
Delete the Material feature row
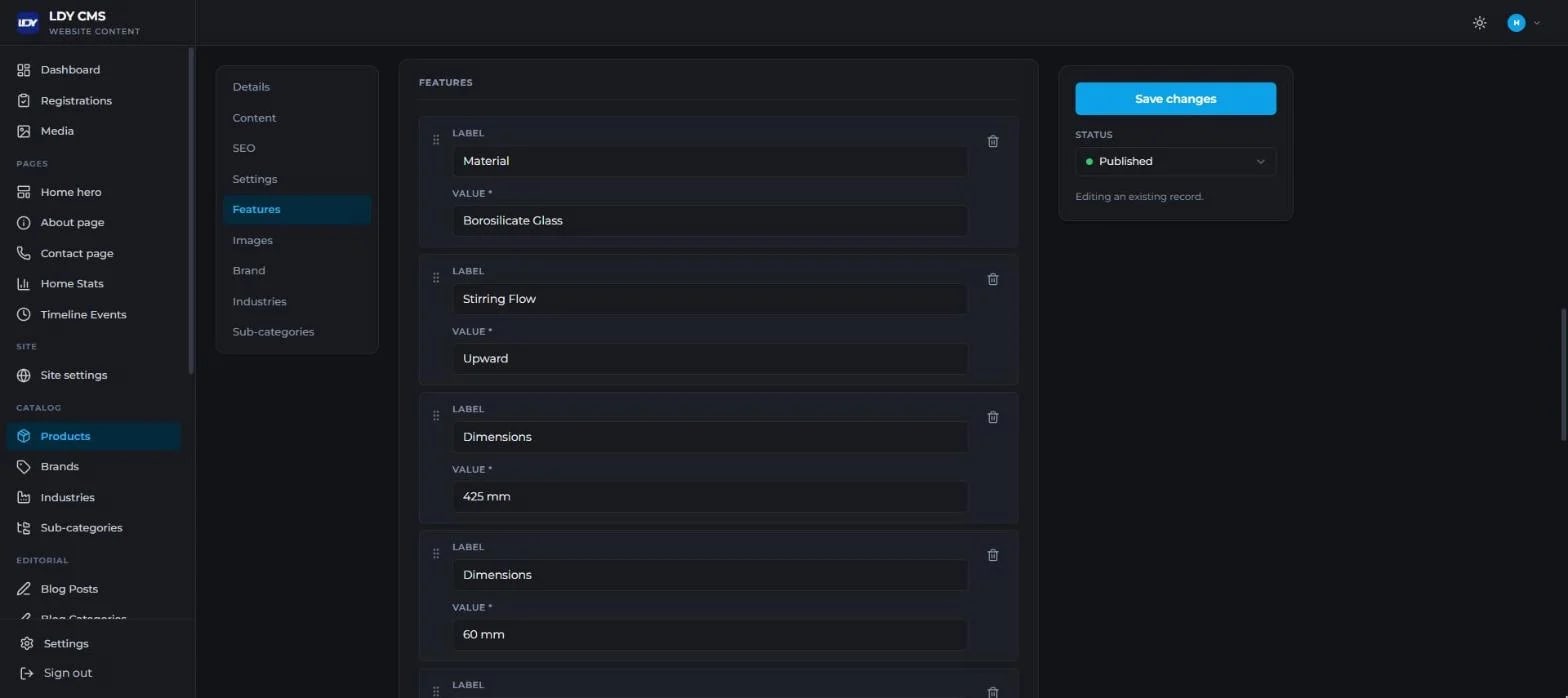[993, 141]
